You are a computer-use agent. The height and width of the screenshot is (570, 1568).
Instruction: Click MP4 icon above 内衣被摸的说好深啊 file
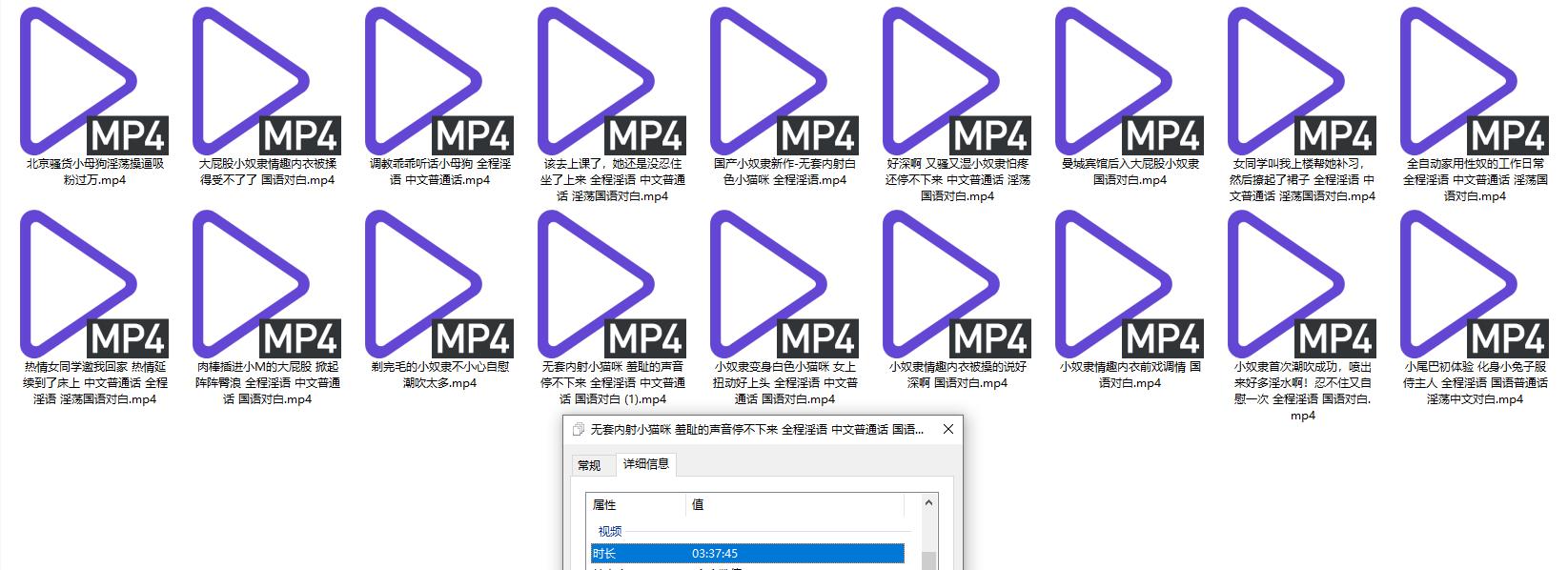point(957,283)
